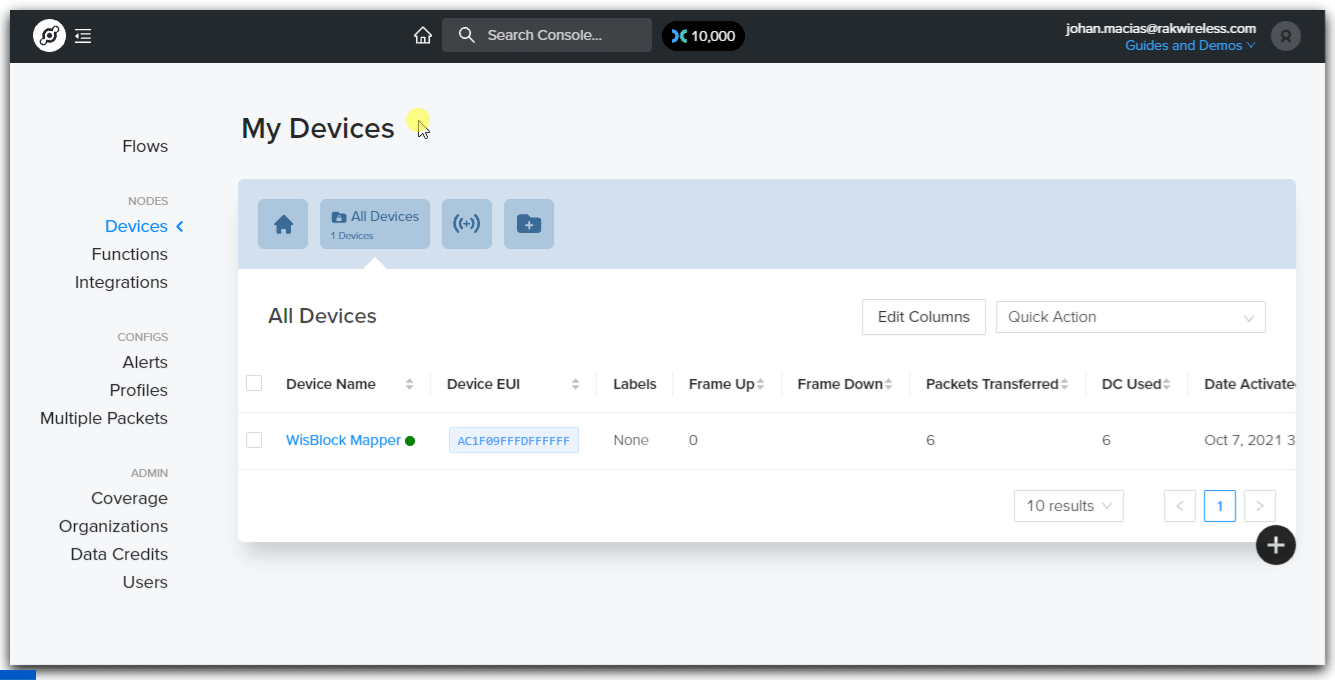Open Multiple Packets in the sidebar
Viewport: 1335px width, 680px height.
coord(104,418)
